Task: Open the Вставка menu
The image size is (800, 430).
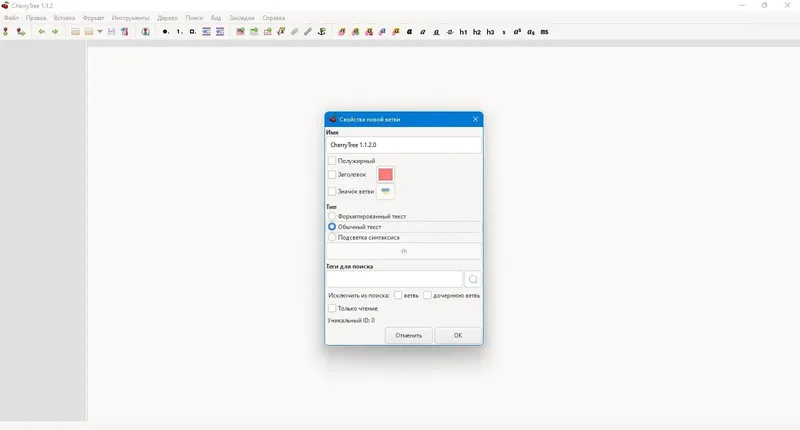Action: [64, 18]
